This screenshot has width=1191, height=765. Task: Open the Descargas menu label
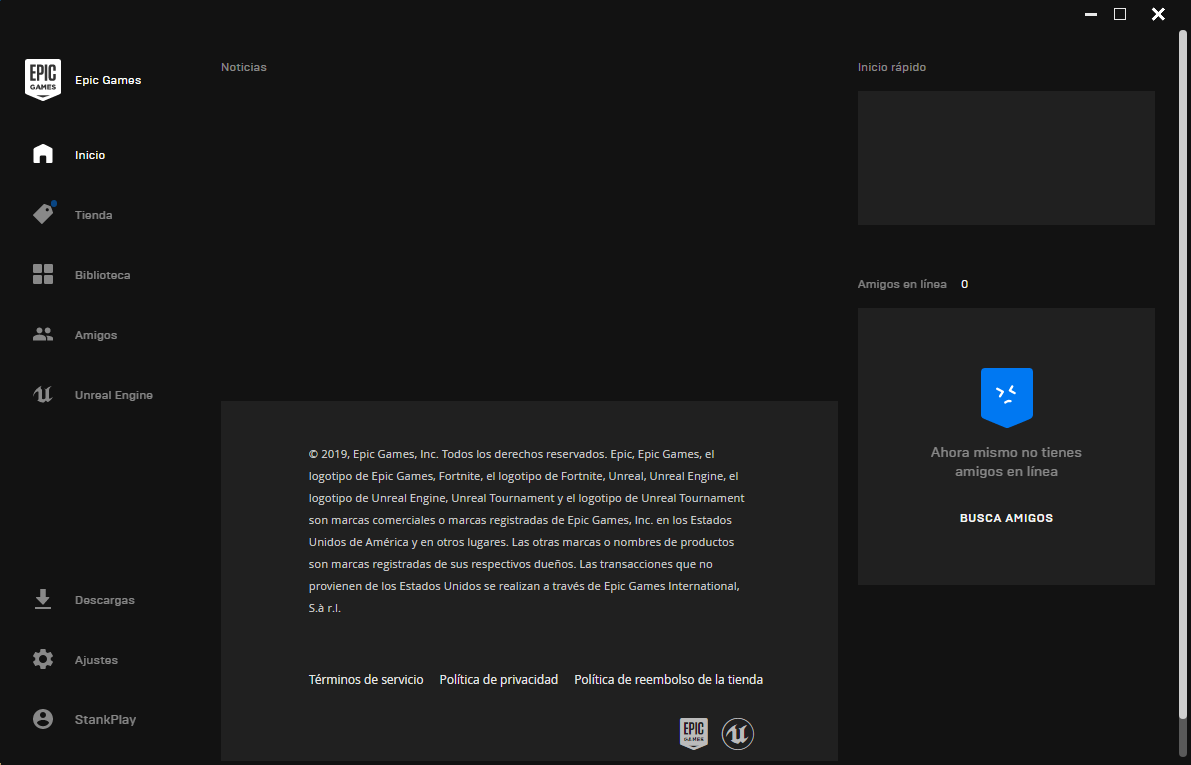105,600
